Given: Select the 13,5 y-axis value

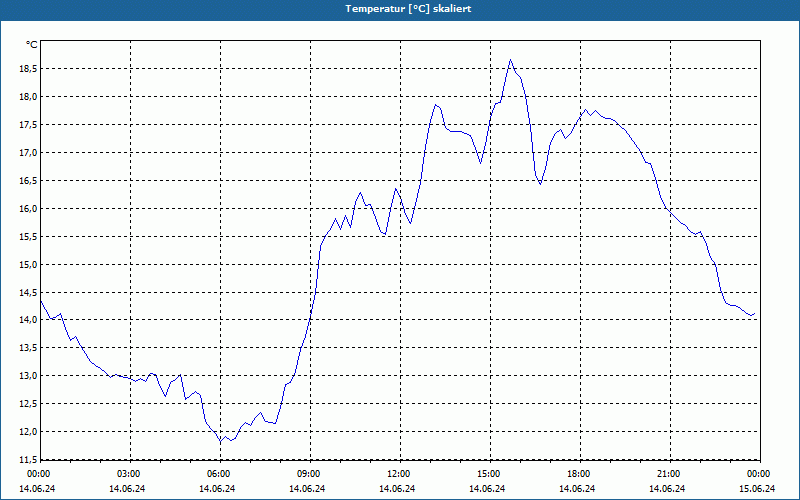Looking at the screenshot, I should pos(28,348).
